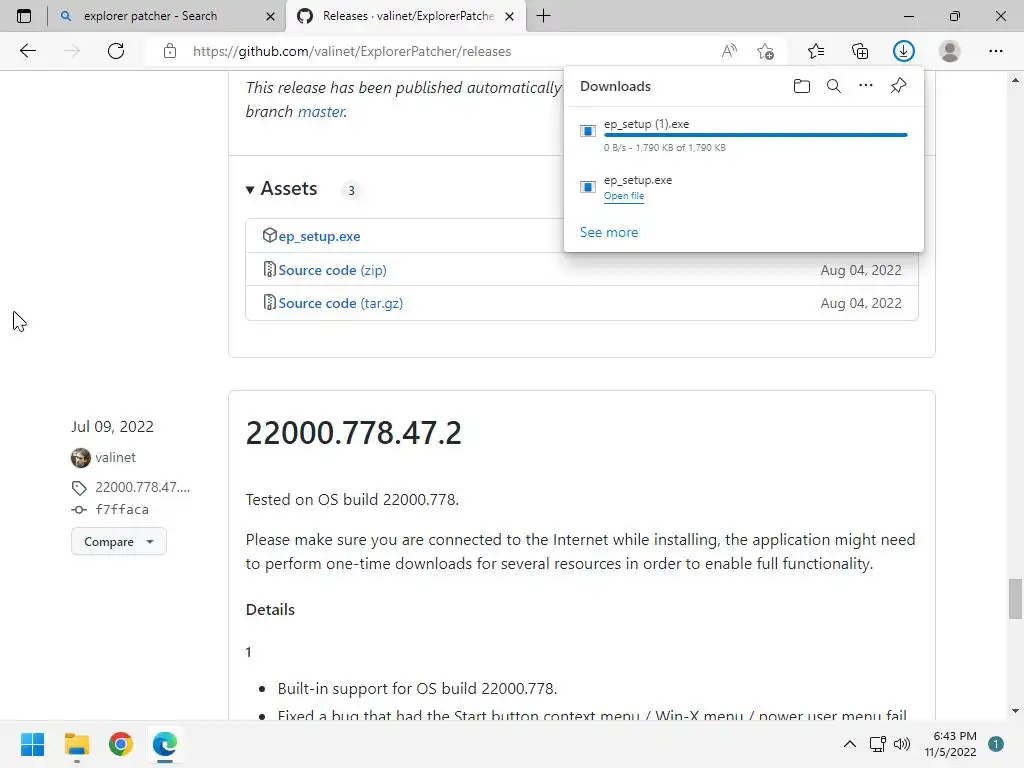Click valinet's avatar image
The height and width of the screenshot is (768, 1024).
pyautogui.click(x=80, y=458)
